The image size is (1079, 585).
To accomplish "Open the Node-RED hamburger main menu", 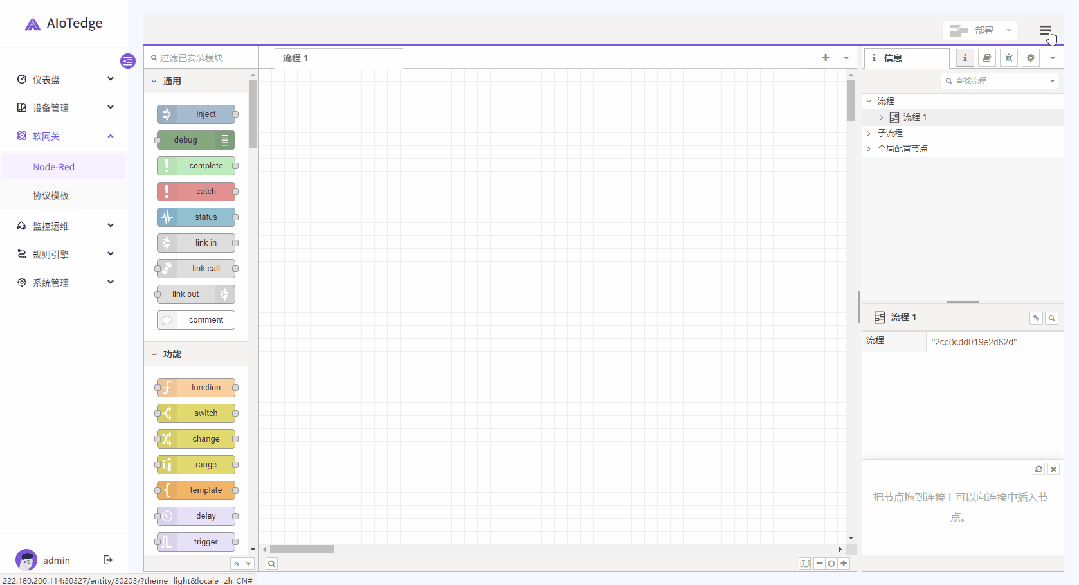I will [x=1045, y=31].
